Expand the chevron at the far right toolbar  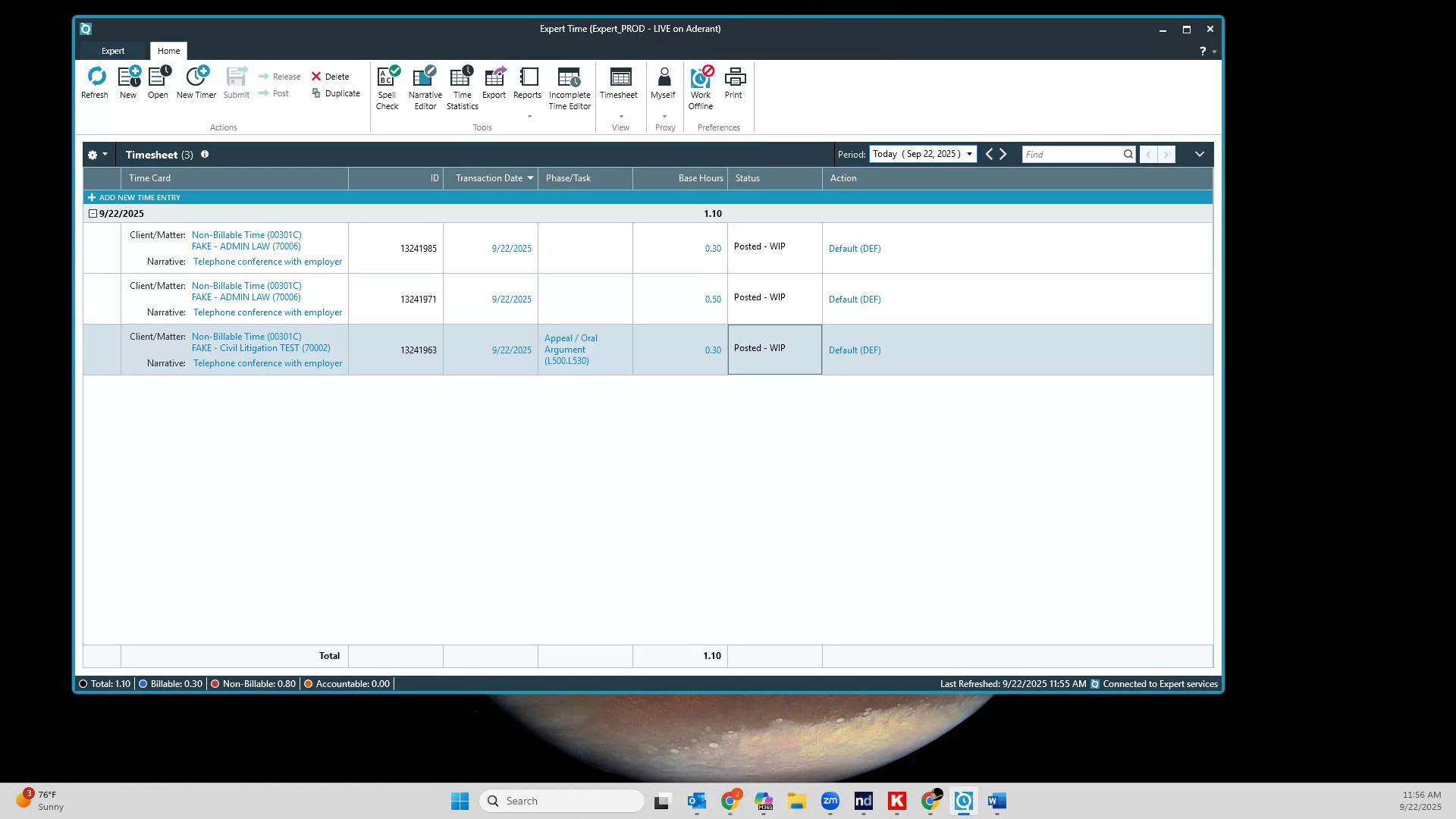[x=1199, y=153]
